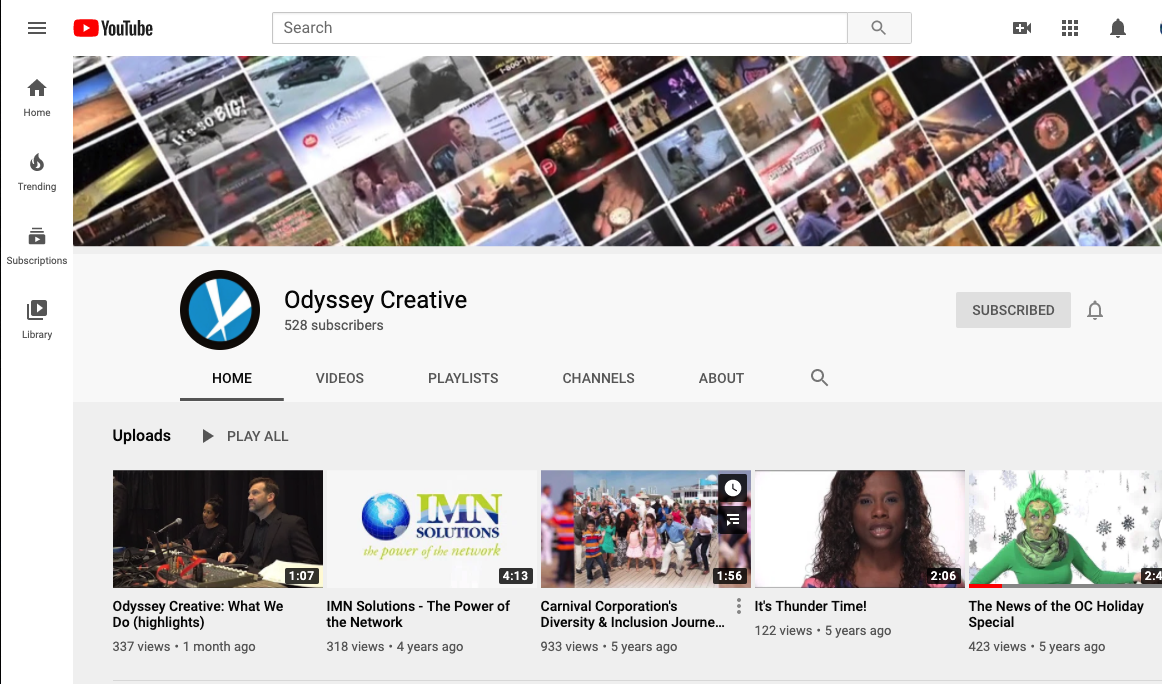This screenshot has width=1162, height=684.
Task: Click title IMN Solutions - The Power
Action: pos(418,614)
